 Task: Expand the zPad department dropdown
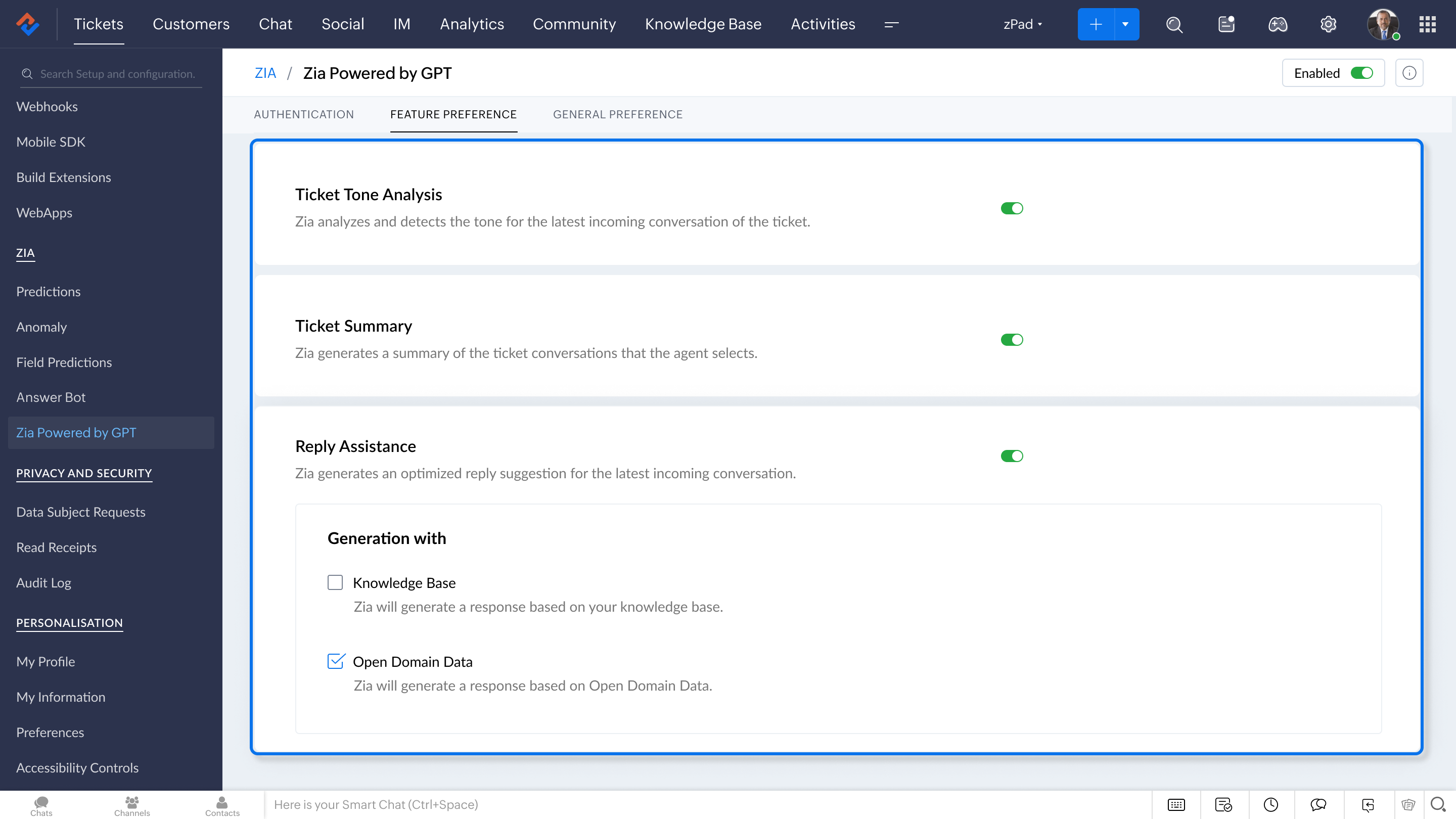click(x=1022, y=24)
